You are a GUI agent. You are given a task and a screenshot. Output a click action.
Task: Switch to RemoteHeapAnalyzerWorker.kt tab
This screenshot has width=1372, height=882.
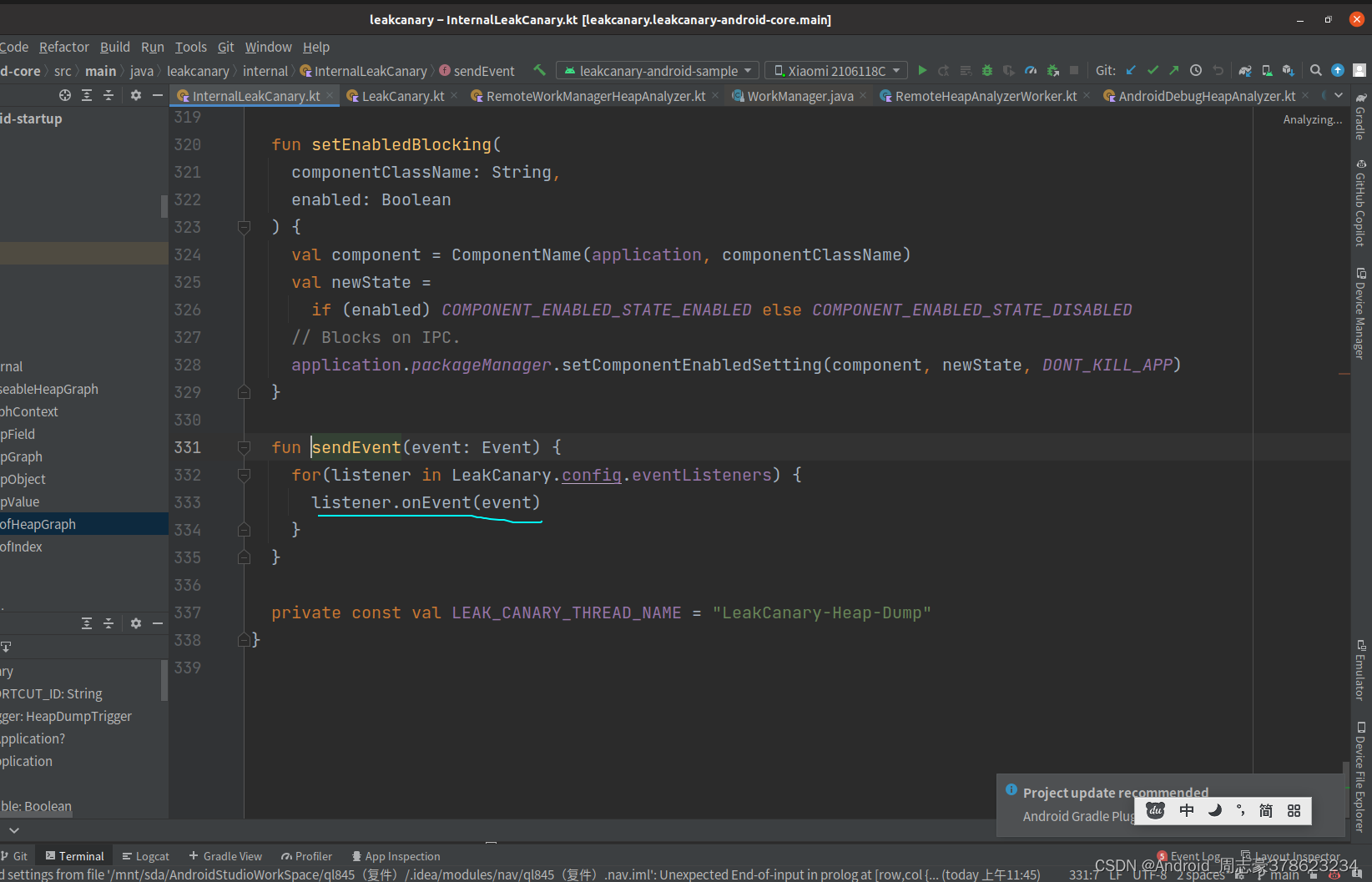tap(985, 96)
